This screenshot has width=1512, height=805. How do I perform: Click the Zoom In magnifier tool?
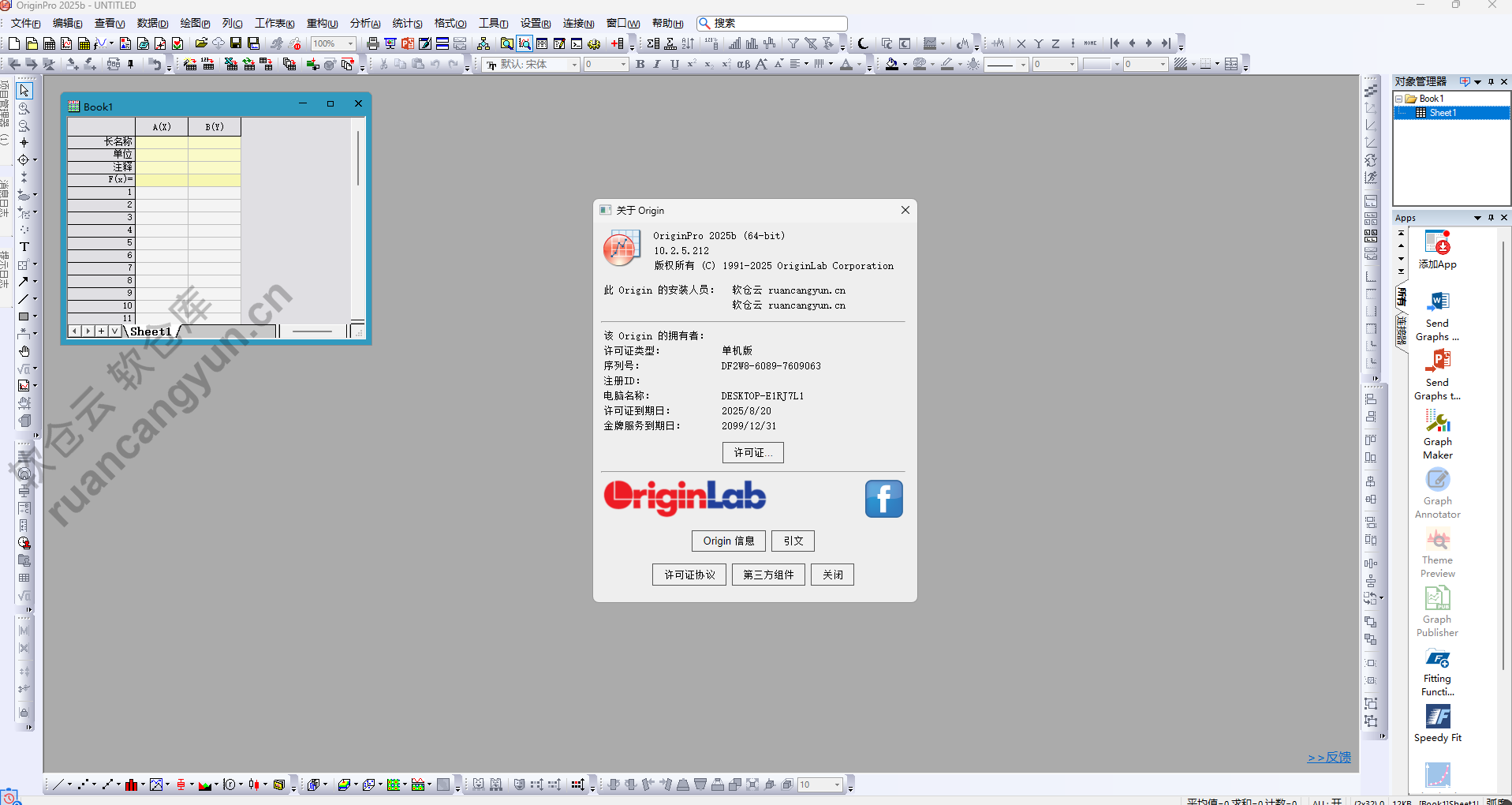click(x=24, y=108)
